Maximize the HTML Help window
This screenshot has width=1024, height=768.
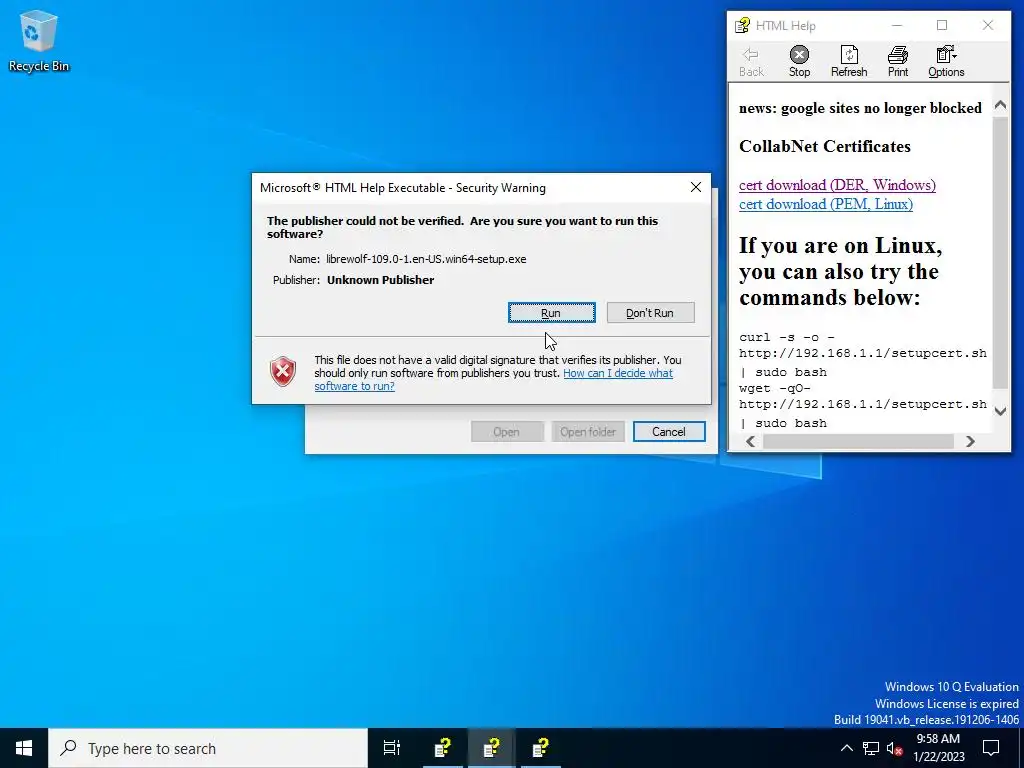tap(942, 25)
